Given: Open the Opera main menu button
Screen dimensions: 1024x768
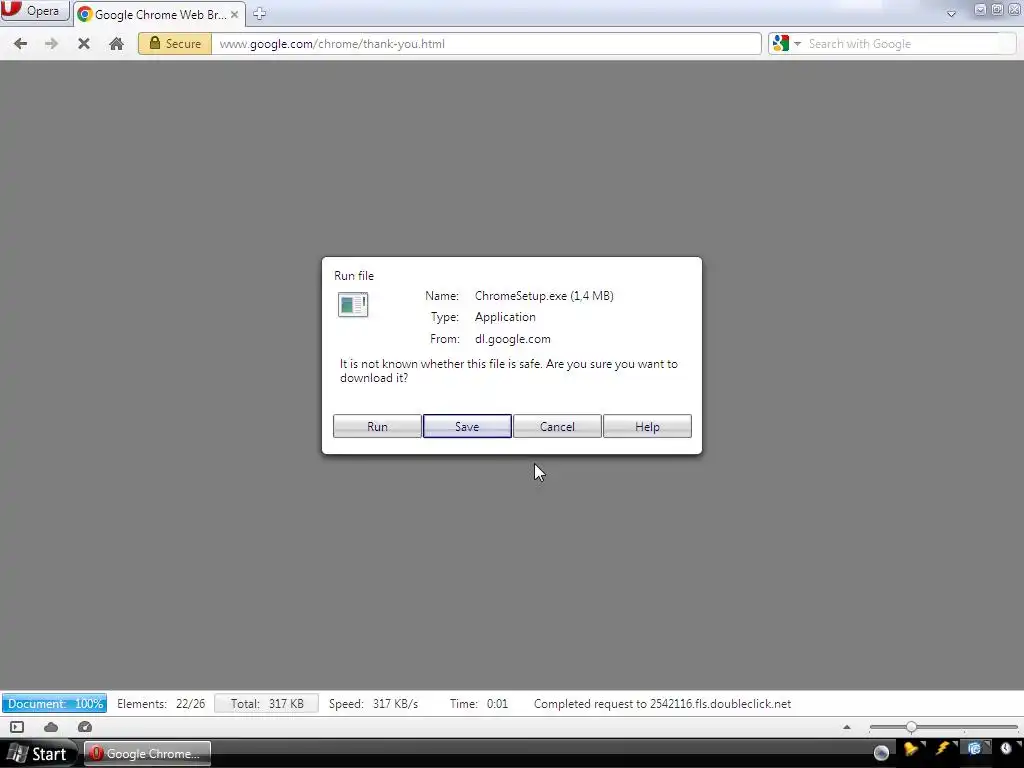Looking at the screenshot, I should pyautogui.click(x=35, y=11).
